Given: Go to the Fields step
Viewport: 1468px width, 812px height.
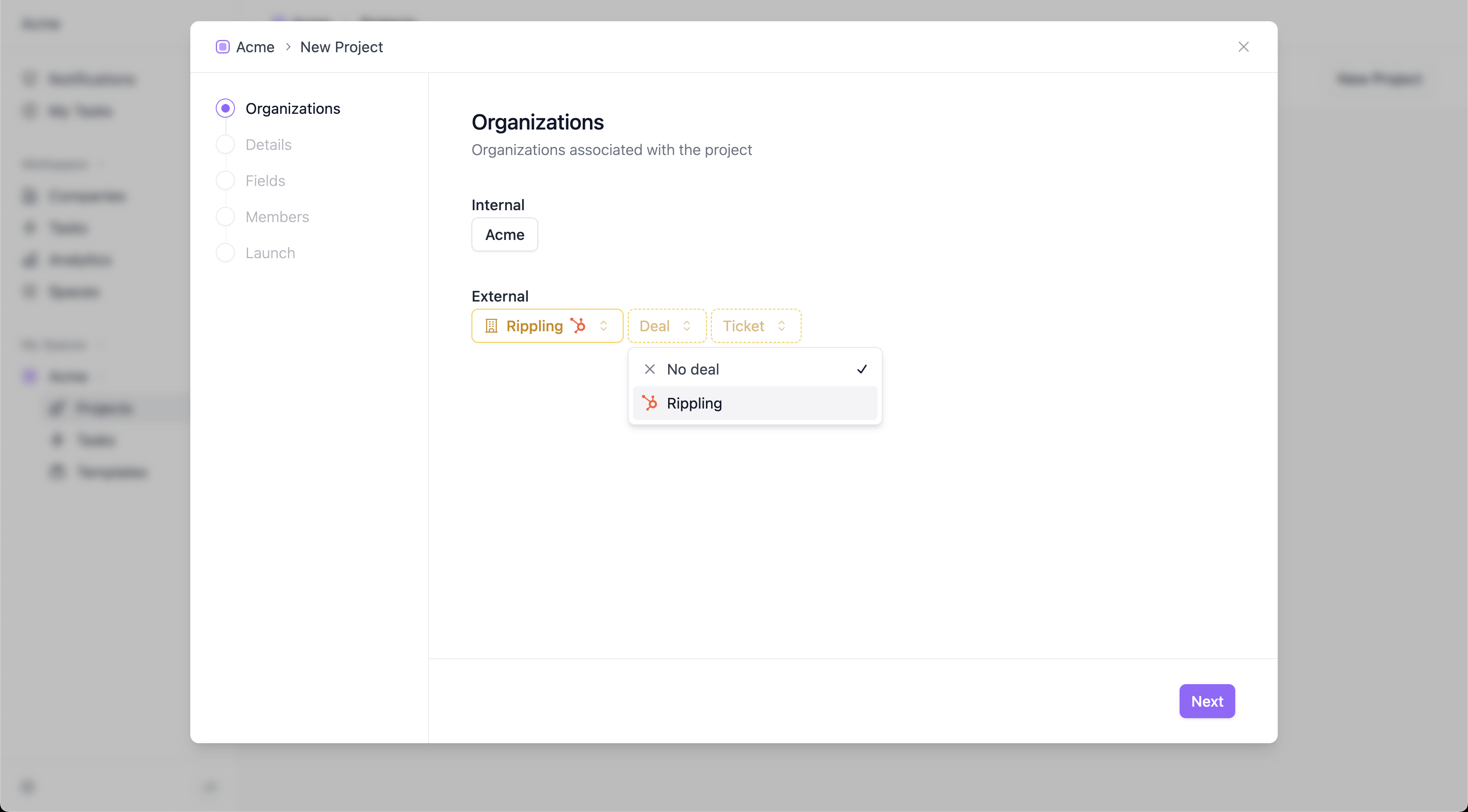Looking at the screenshot, I should (x=265, y=180).
